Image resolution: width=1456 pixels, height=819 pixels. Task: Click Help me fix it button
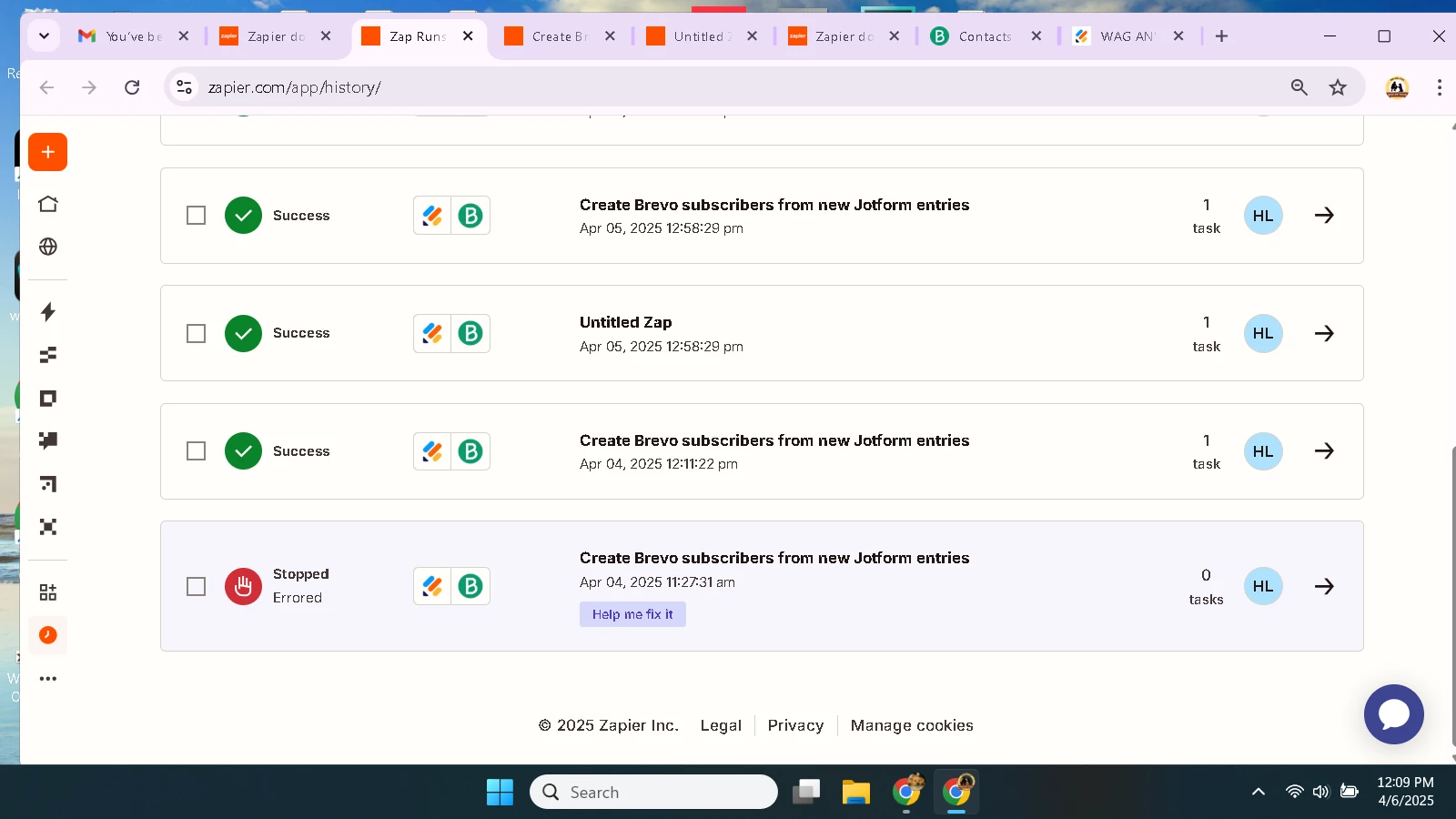click(632, 614)
